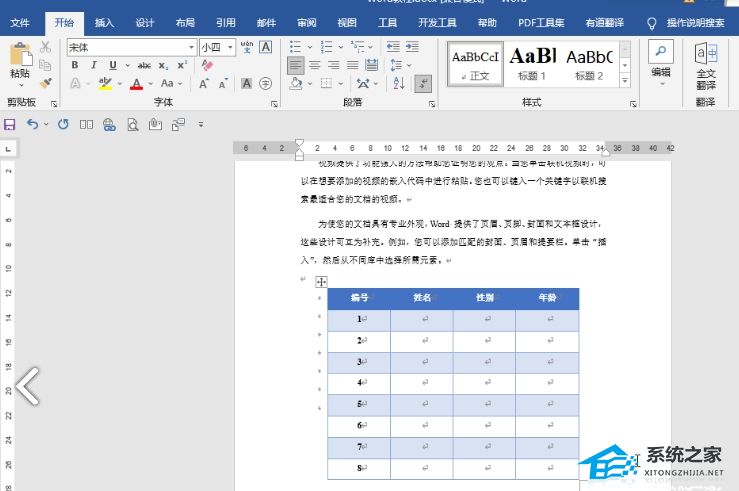
Task: Toggle subscript formatting
Action: click(x=163, y=65)
